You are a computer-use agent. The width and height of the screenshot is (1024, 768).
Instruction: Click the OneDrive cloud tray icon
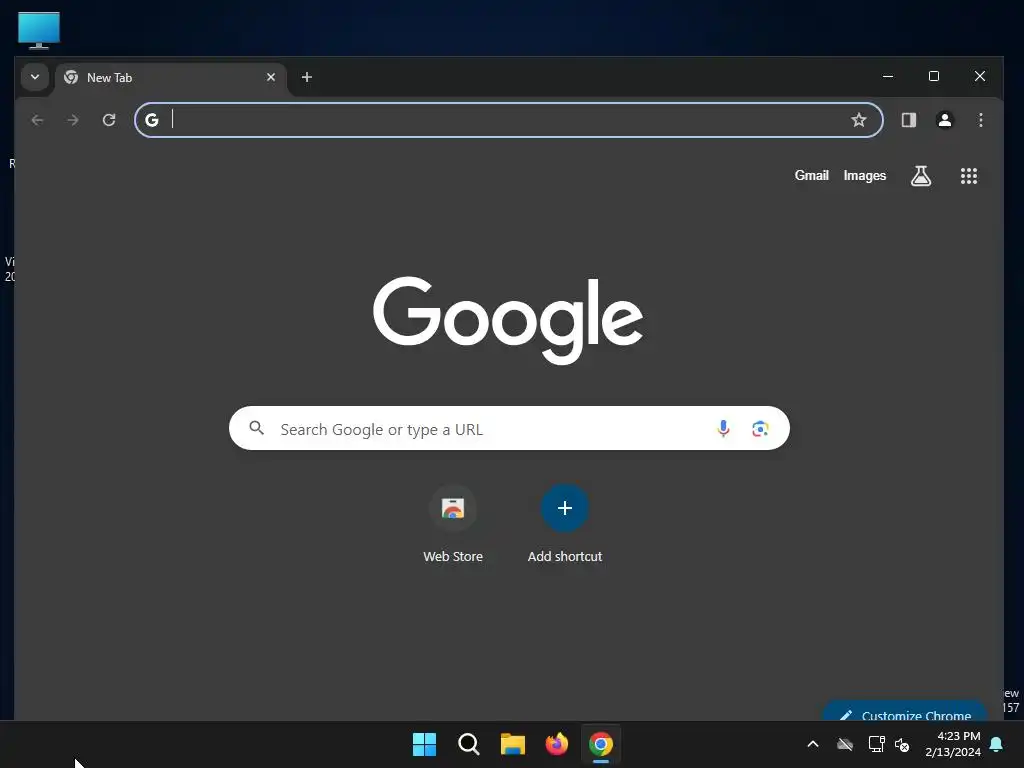[x=845, y=744]
